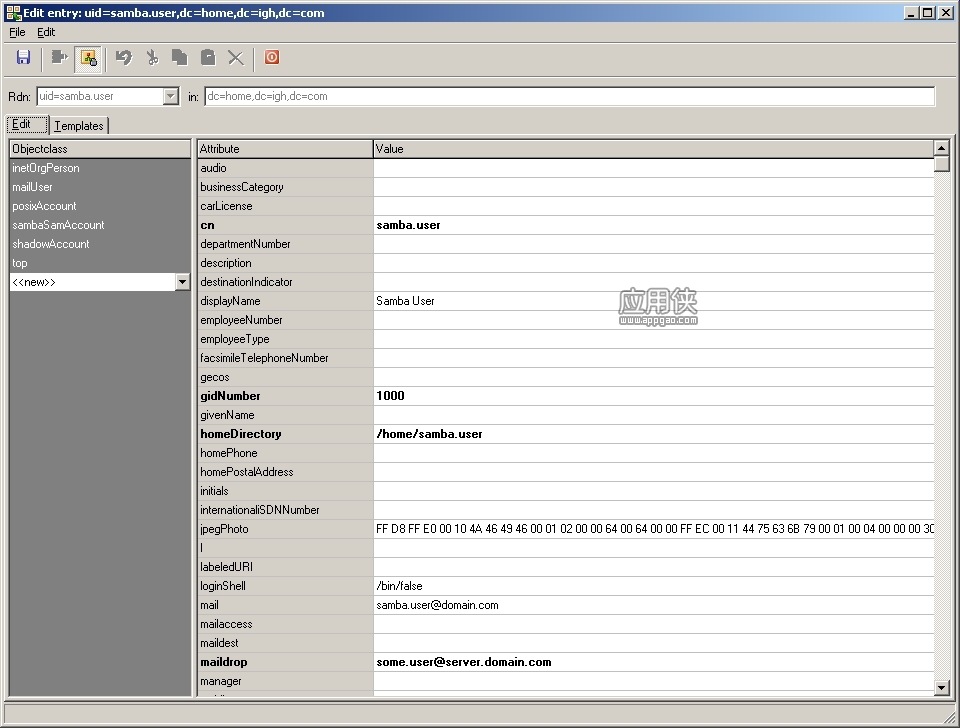Viewport: 960px width, 728px height.
Task: Click the grayed export arrow toolbar icon
Action: tap(59, 58)
